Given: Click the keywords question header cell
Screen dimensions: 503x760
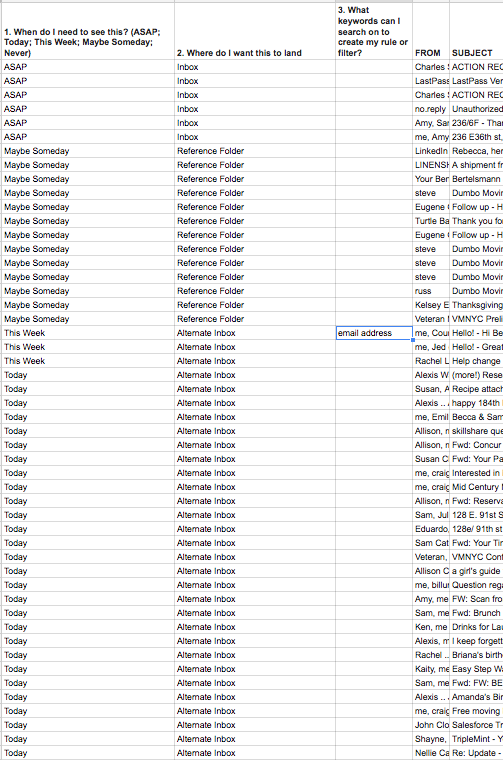Looking at the screenshot, I should [374, 32].
